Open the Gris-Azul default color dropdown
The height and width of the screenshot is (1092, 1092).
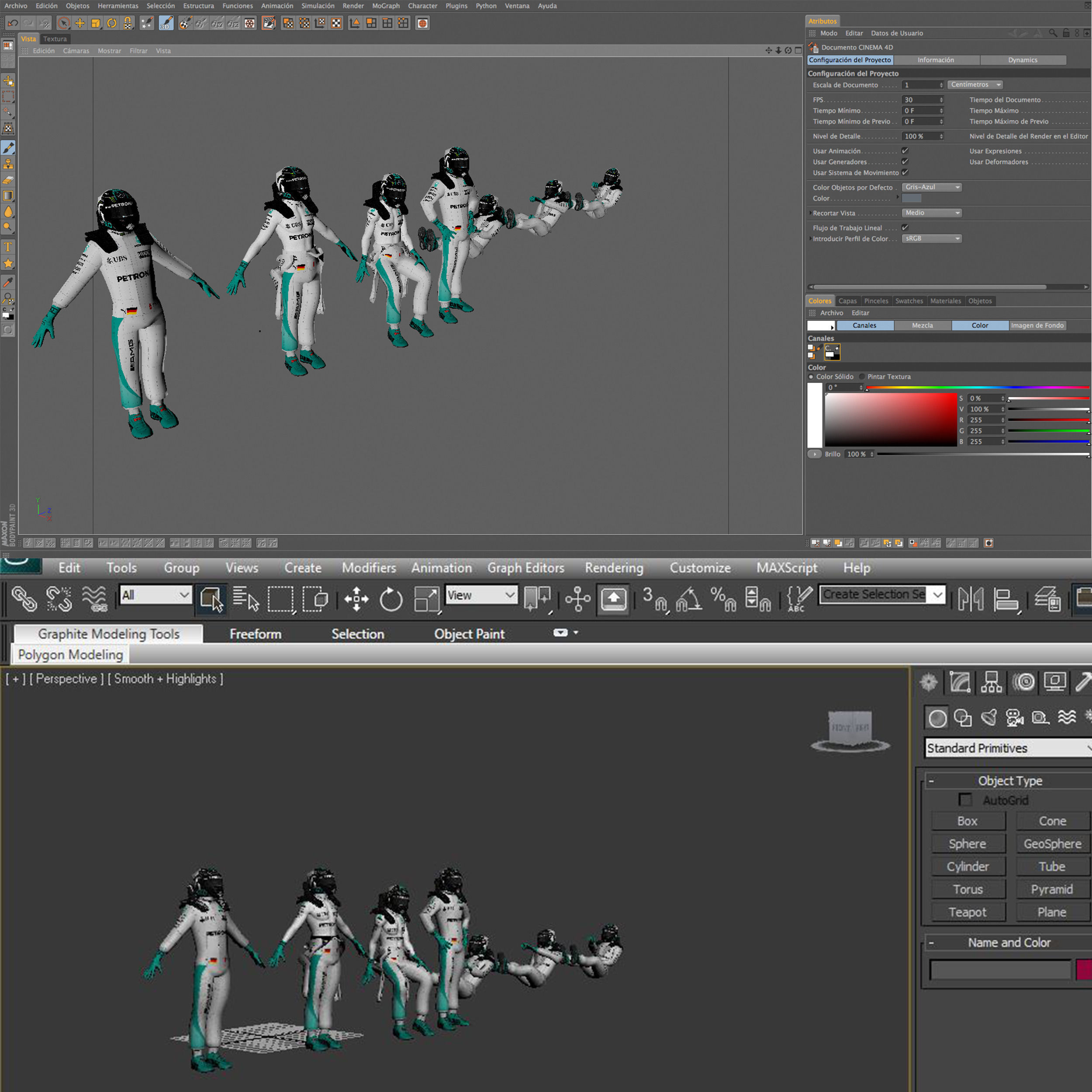click(932, 187)
